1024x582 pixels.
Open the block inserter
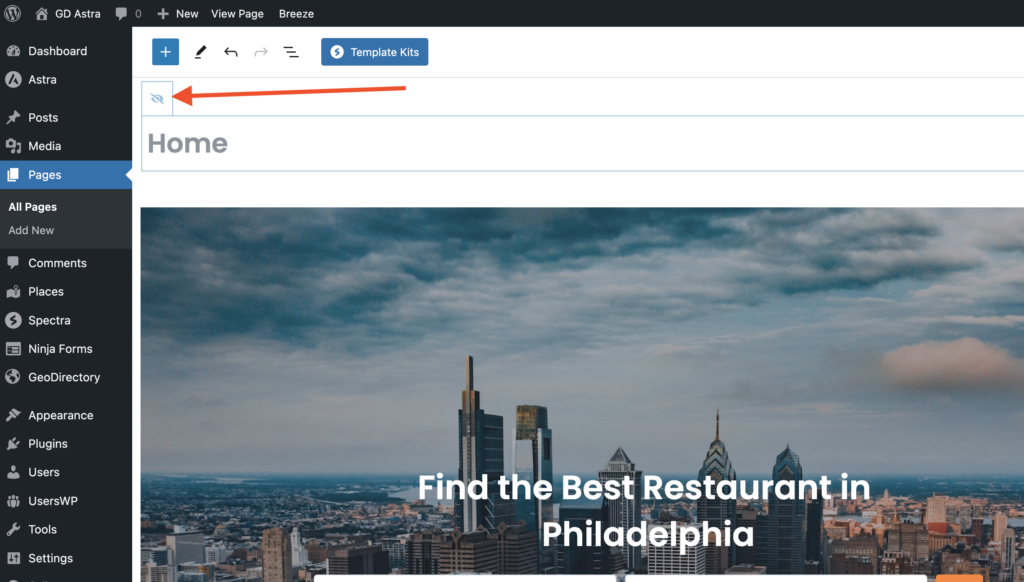tap(165, 51)
